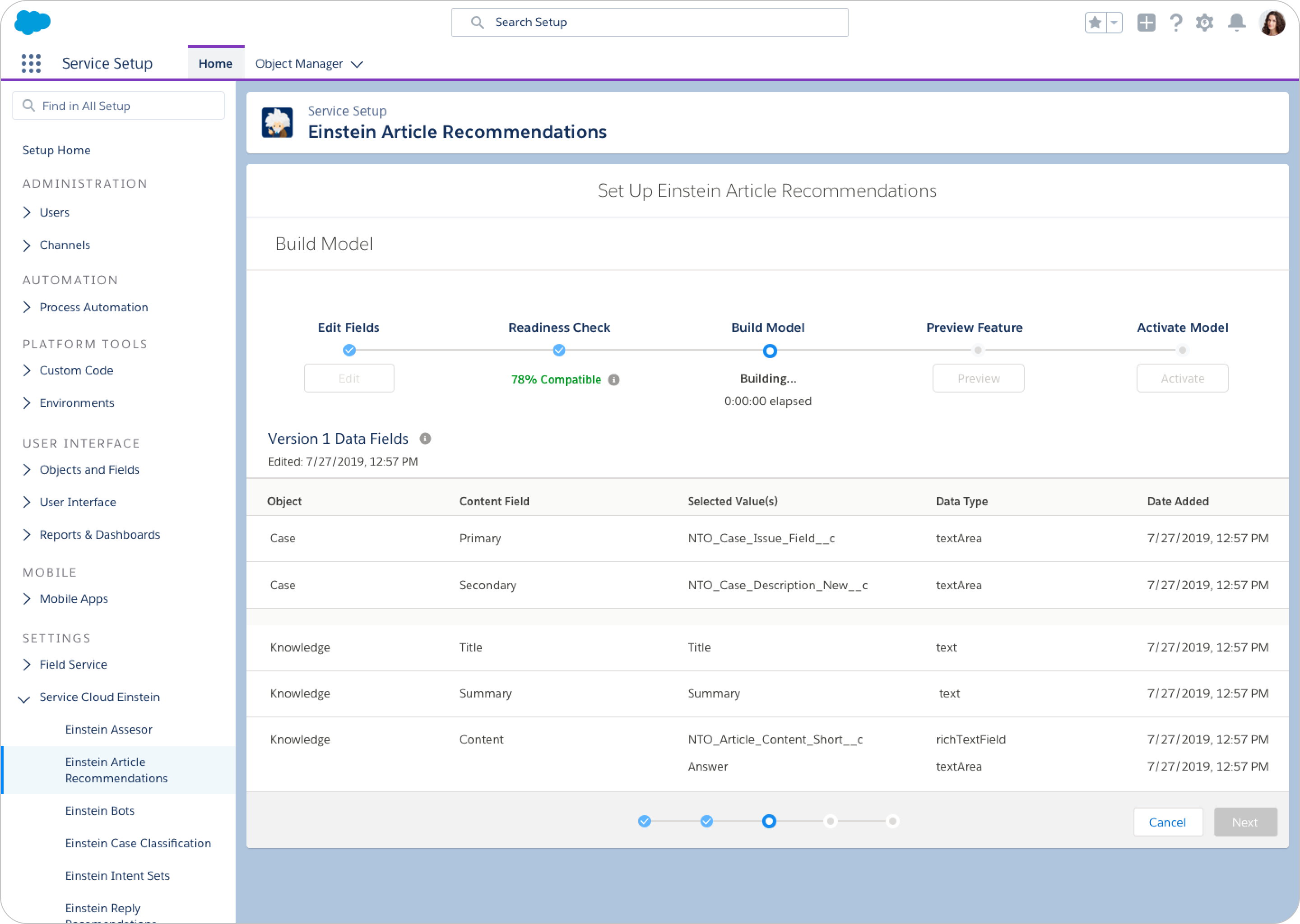Click the active third footer progress dot
The width and height of the screenshot is (1300, 924).
[768, 821]
